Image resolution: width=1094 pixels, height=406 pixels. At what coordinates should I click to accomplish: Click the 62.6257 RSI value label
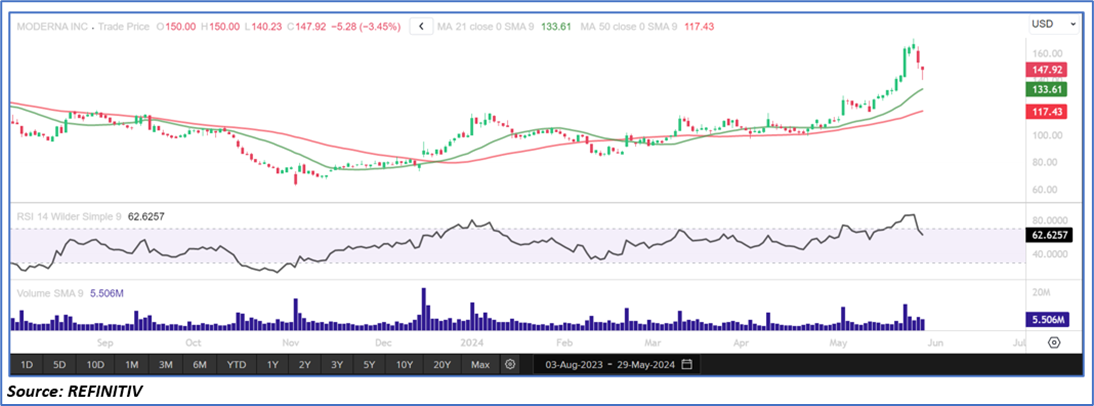click(x=1049, y=236)
